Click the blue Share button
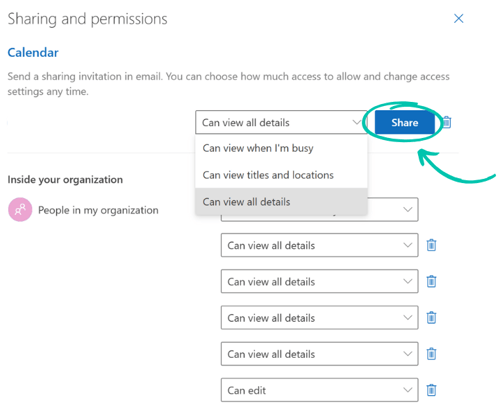This screenshot has width=500, height=409. (405, 122)
